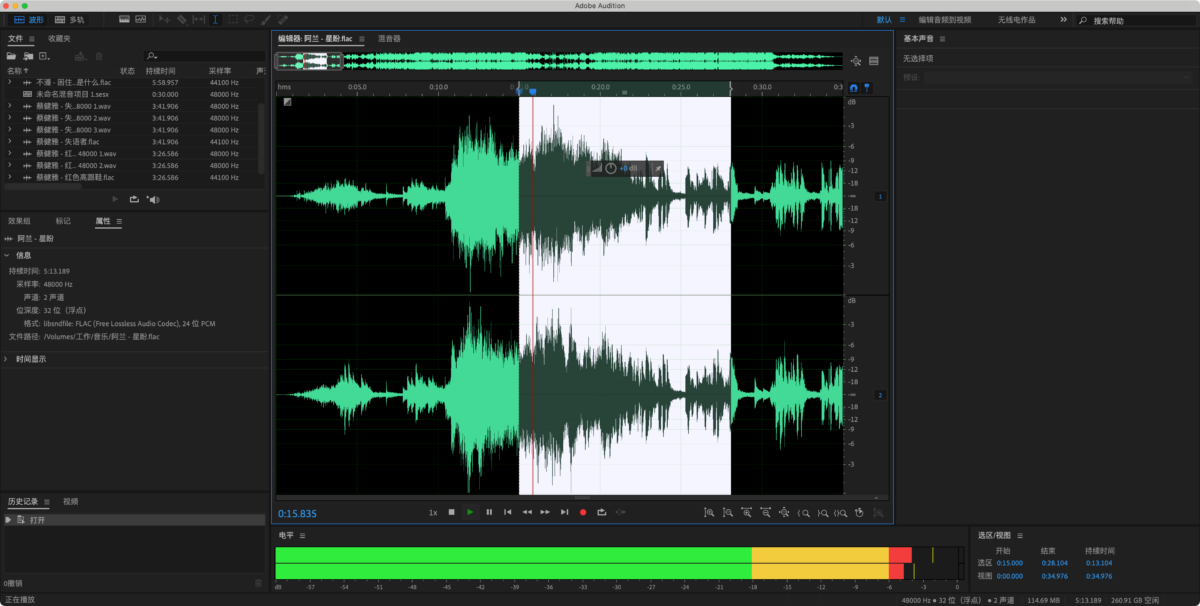Open the 标记 tab

click(63, 221)
